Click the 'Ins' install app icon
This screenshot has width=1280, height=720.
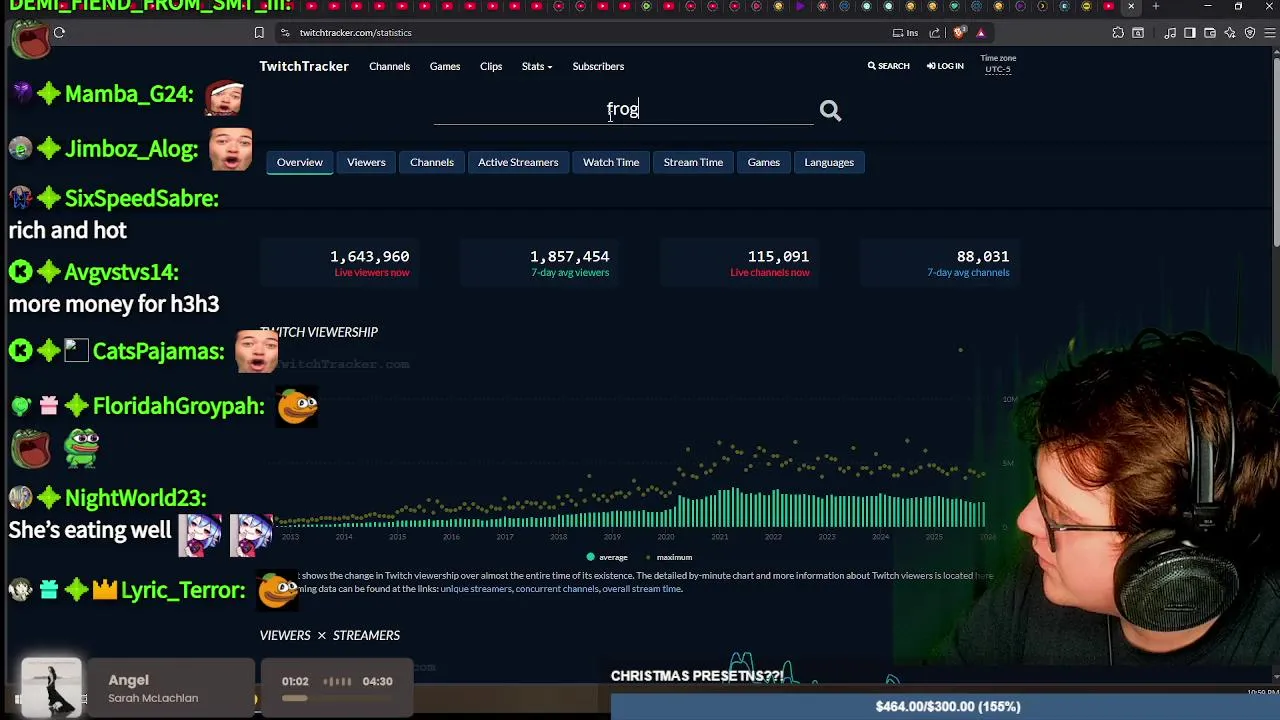pyautogui.click(x=905, y=33)
